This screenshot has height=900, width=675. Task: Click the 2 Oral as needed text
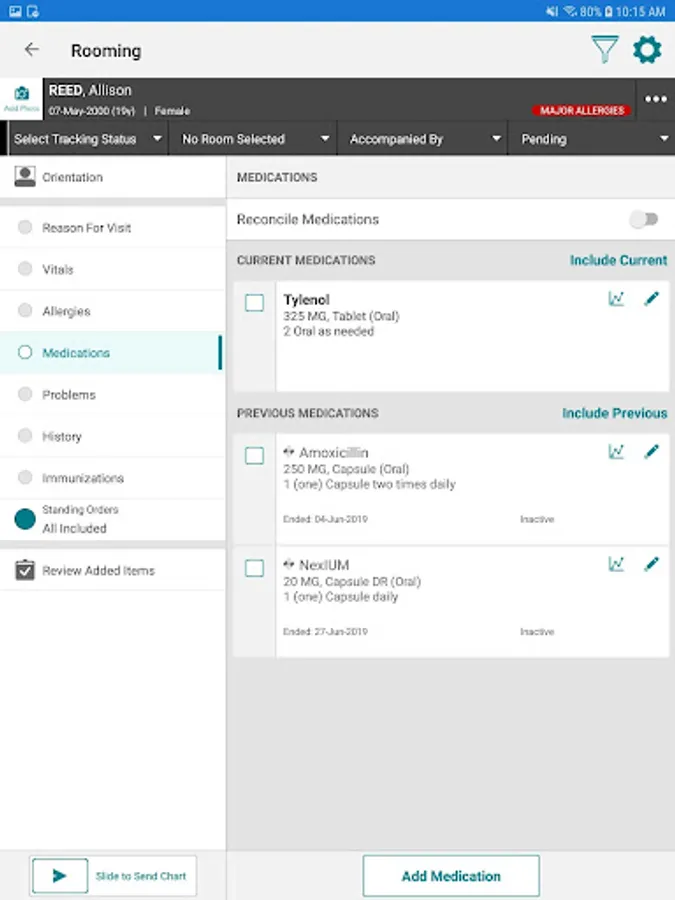(328, 331)
